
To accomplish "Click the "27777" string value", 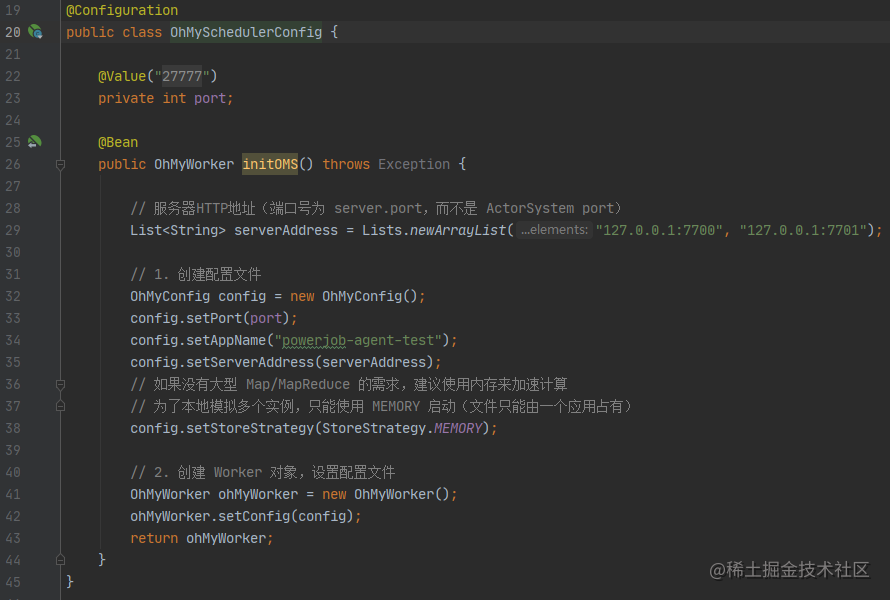I will 182,76.
